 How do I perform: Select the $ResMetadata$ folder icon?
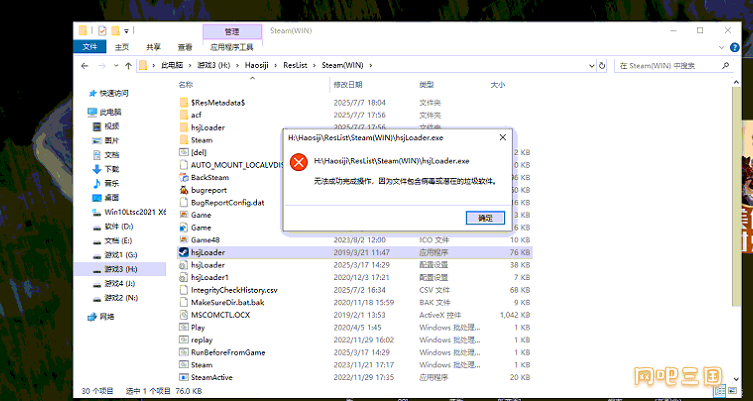click(183, 103)
